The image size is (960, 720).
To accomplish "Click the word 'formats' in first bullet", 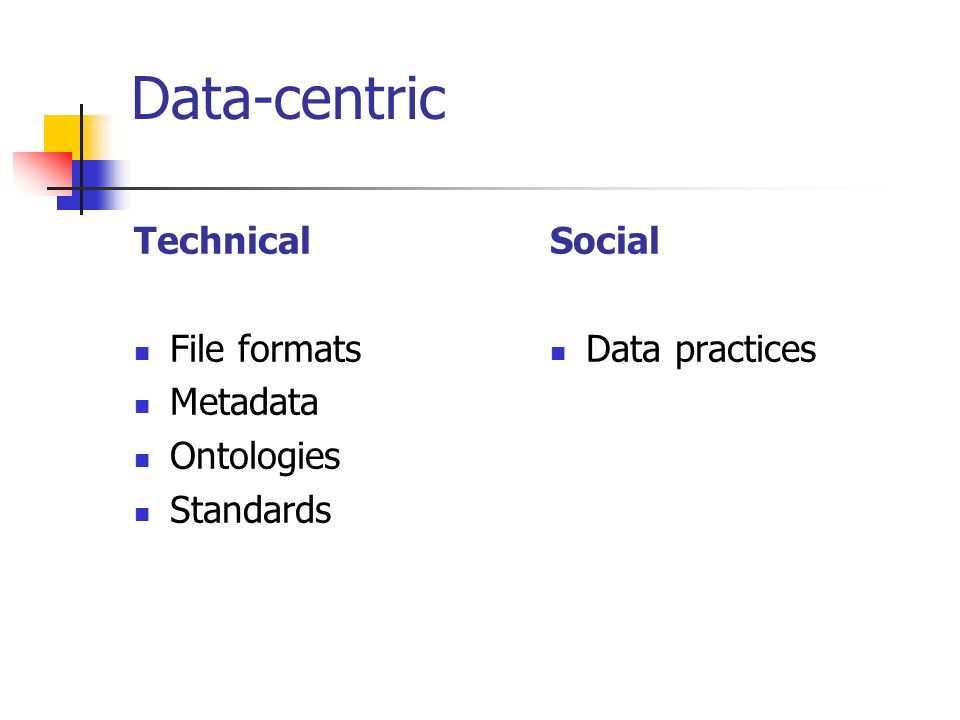I will tap(299, 349).
